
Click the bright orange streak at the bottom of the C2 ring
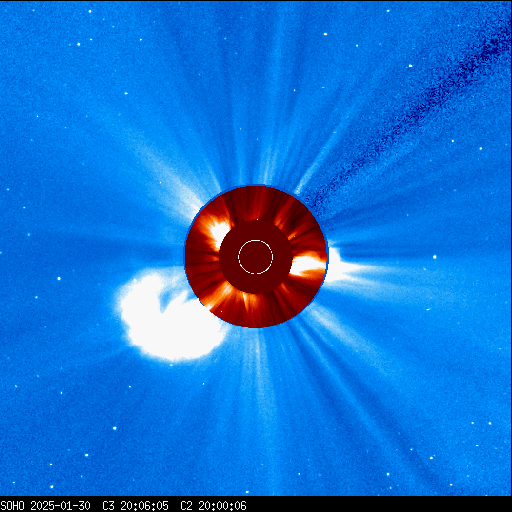[x=249, y=302]
